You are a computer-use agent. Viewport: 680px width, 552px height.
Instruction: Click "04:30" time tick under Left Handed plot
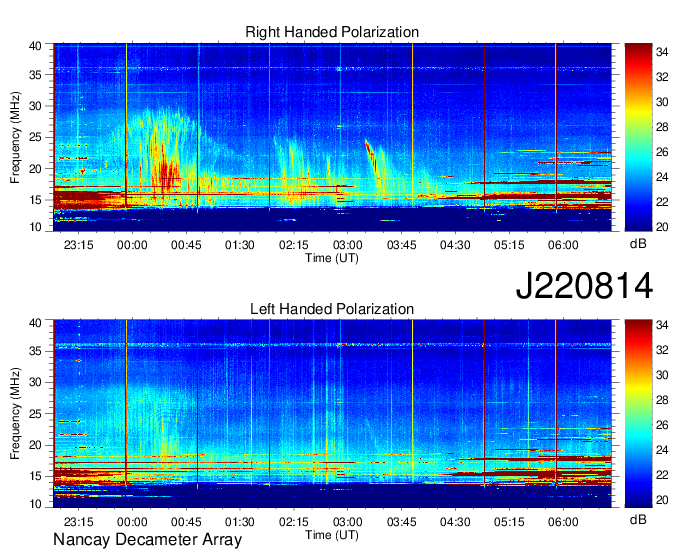(455, 522)
